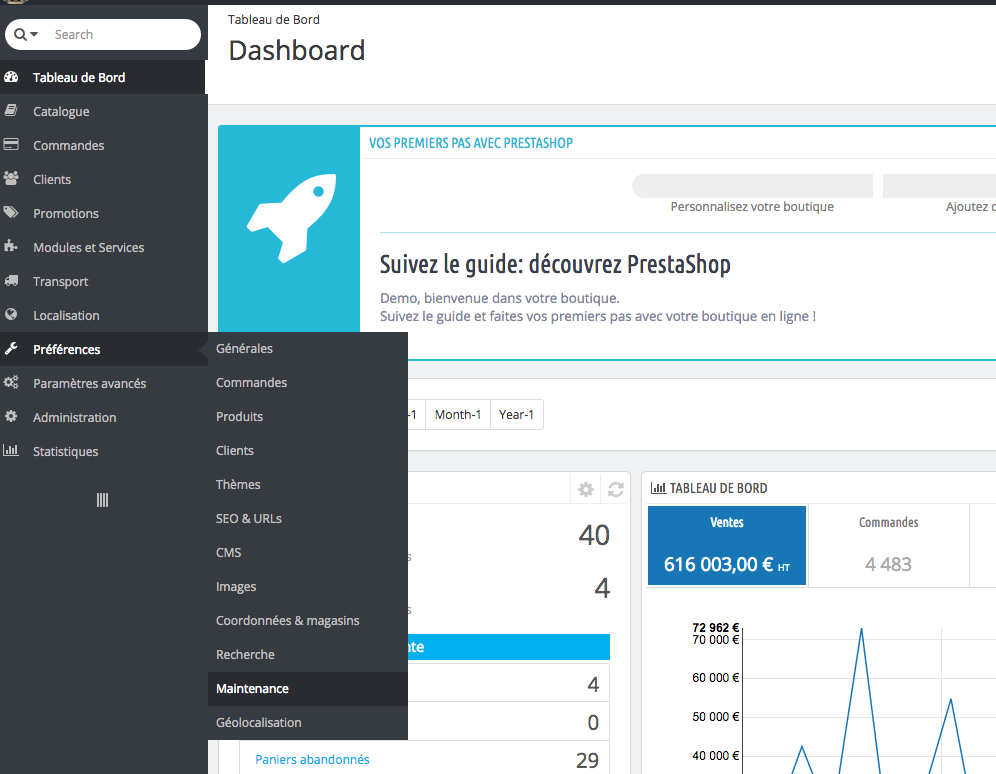Collapse the sidebar using the bars handle

tap(102, 500)
